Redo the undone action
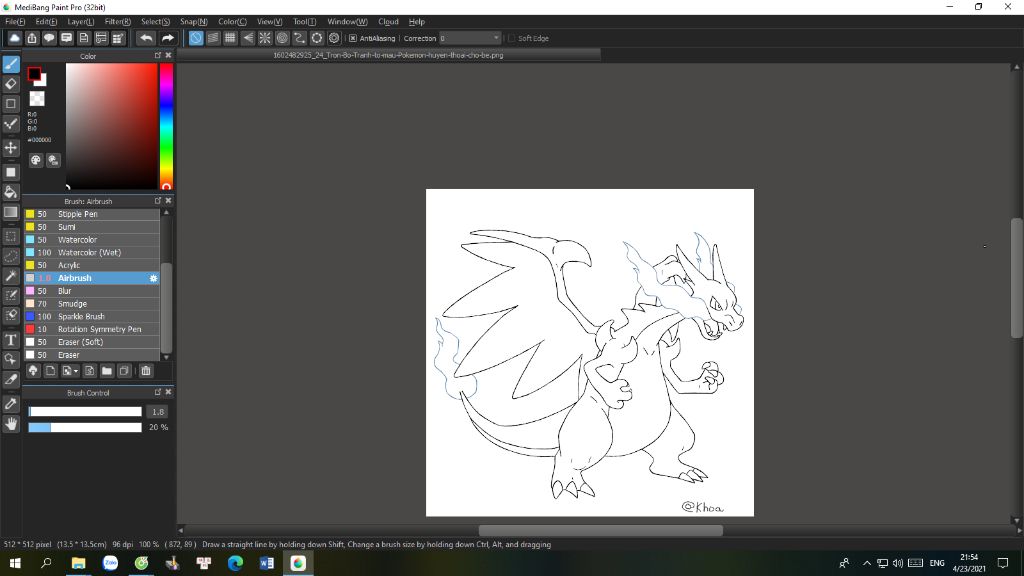 [x=167, y=39]
